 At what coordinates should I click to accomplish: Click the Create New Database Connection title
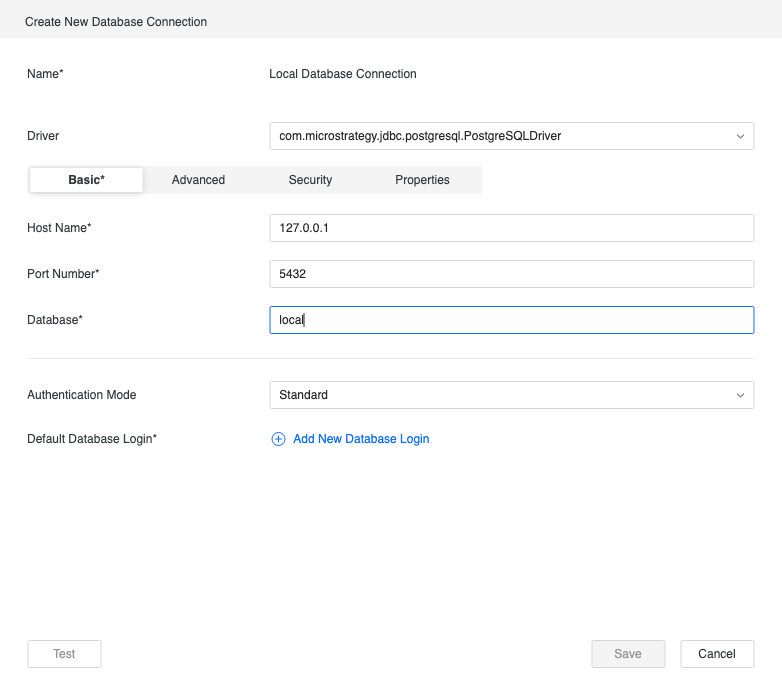pos(116,22)
